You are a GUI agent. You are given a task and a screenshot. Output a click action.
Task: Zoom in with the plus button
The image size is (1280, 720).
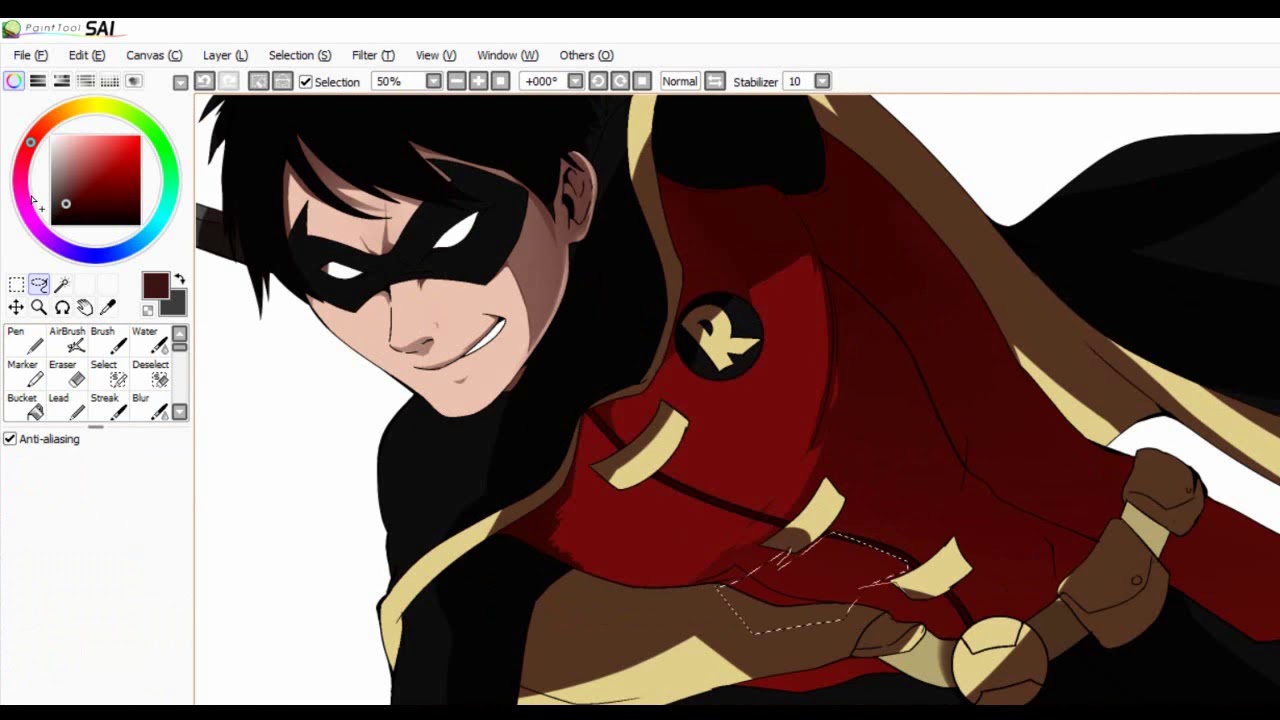[479, 81]
